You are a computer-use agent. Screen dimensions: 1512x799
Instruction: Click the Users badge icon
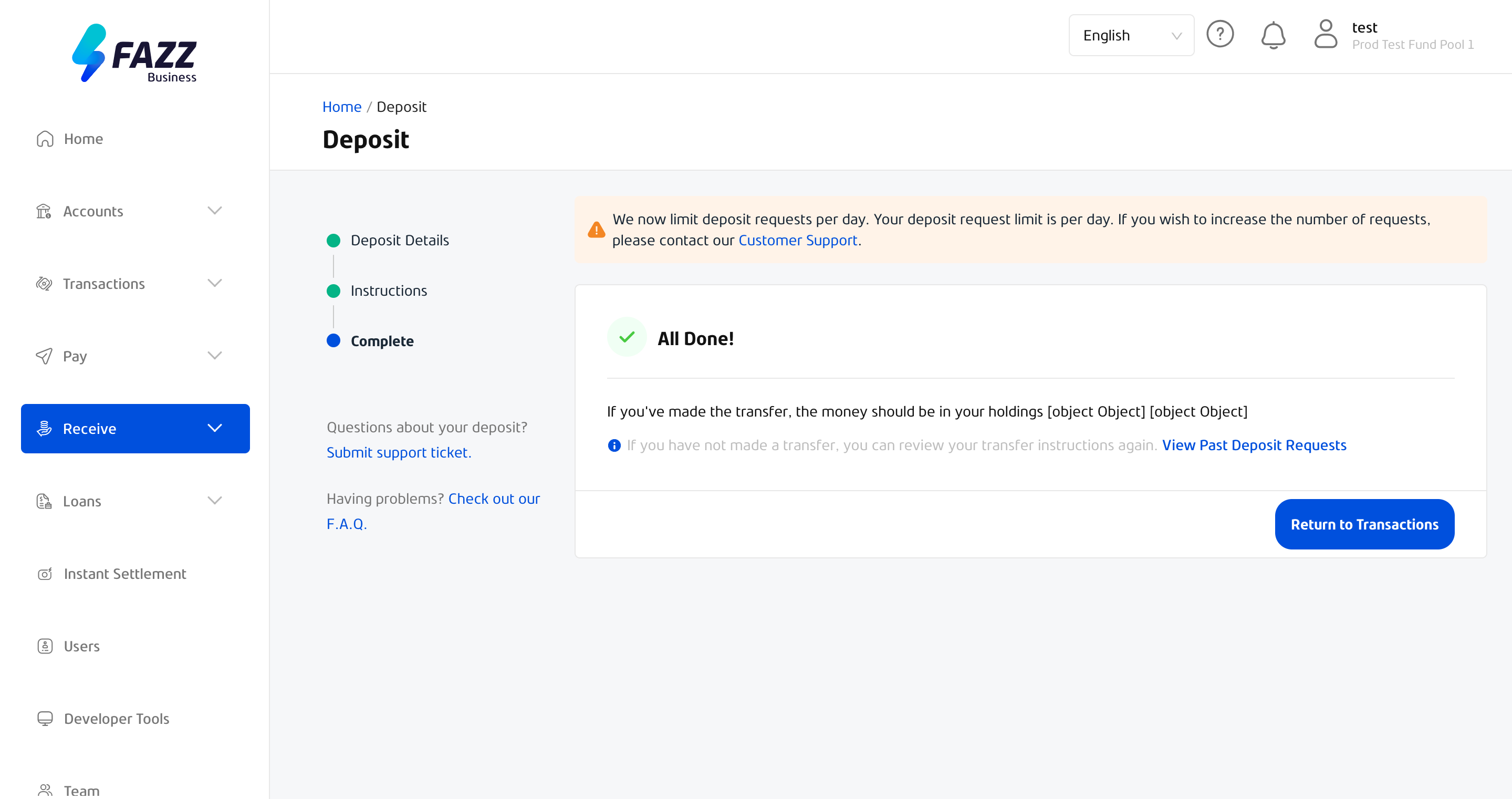click(45, 646)
